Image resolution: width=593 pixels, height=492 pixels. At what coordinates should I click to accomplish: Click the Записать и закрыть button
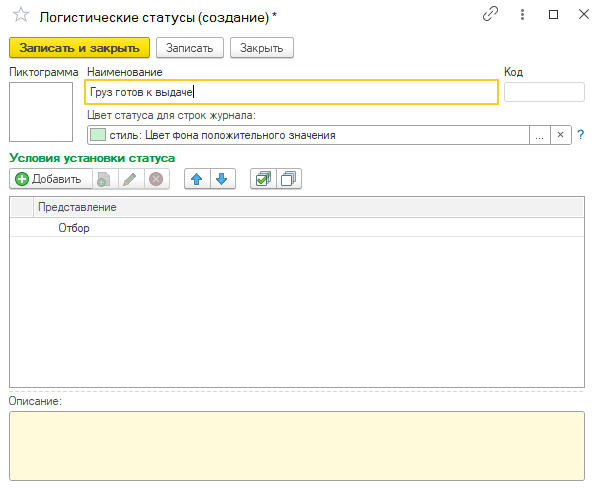[79, 48]
